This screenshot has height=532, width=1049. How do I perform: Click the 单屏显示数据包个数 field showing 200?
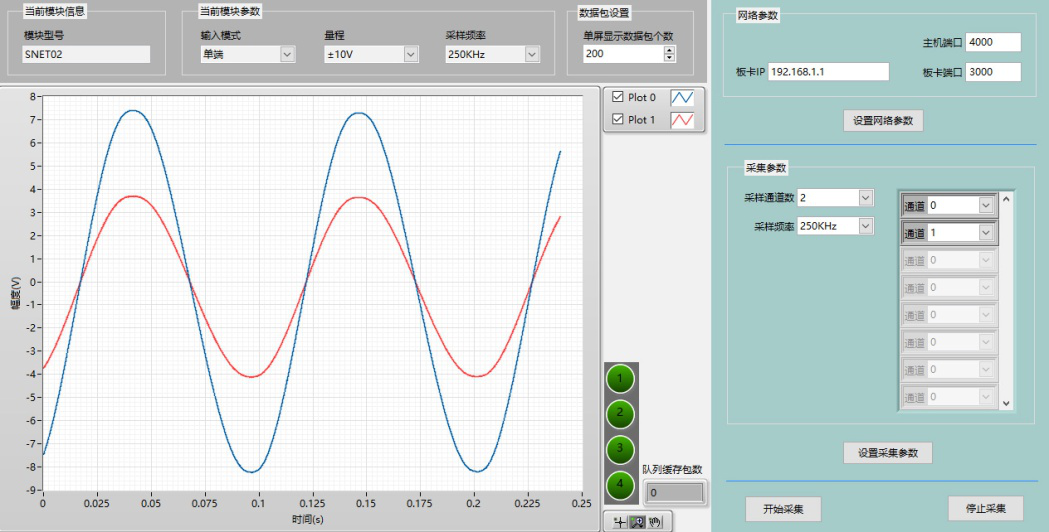coord(623,54)
